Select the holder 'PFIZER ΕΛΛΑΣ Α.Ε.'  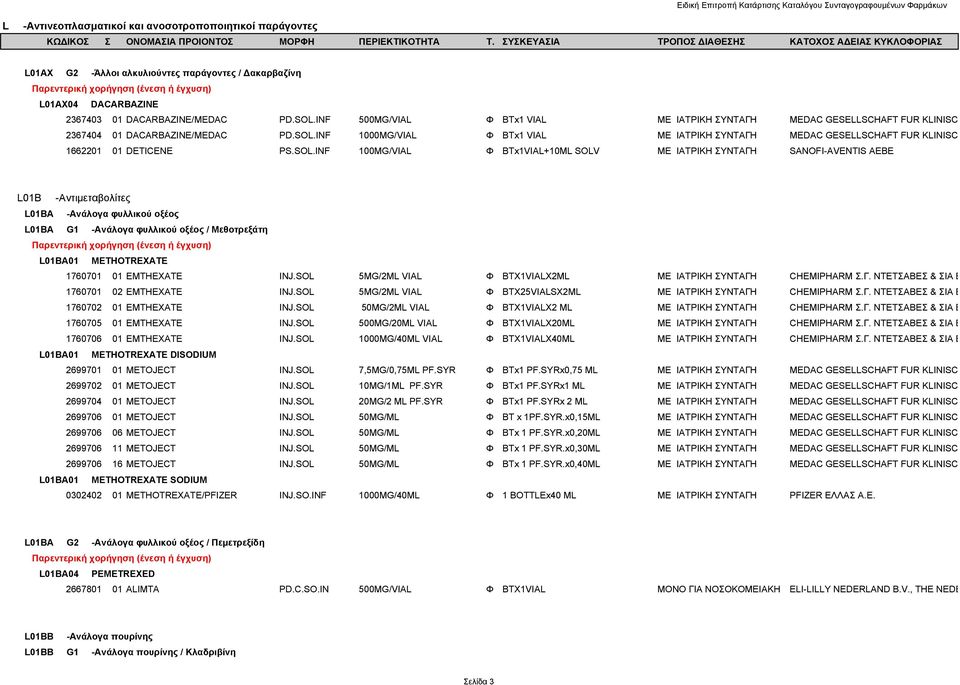coord(832,495)
